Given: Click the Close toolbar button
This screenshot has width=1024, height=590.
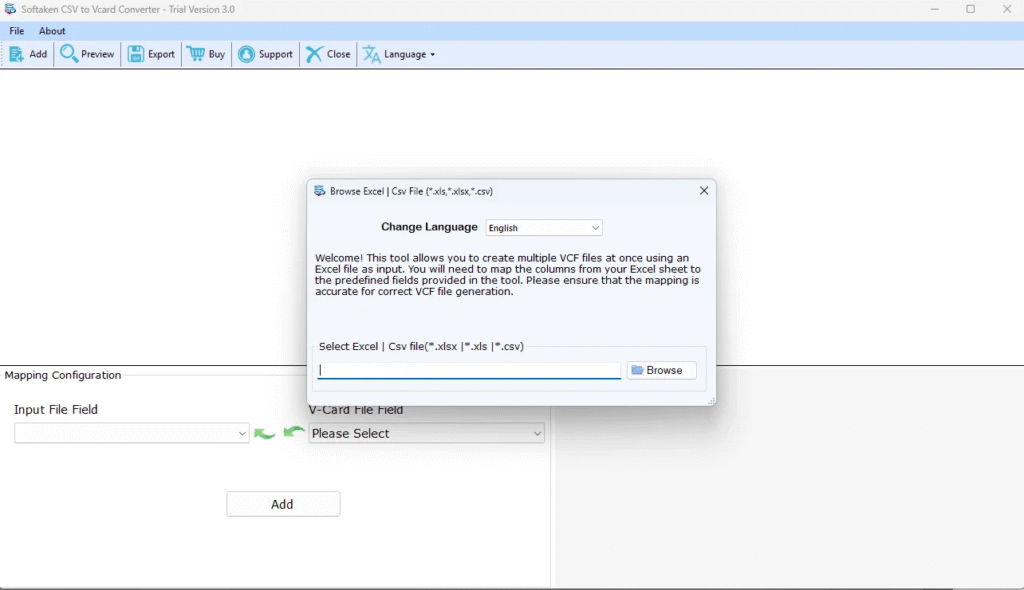Looking at the screenshot, I should coord(328,54).
